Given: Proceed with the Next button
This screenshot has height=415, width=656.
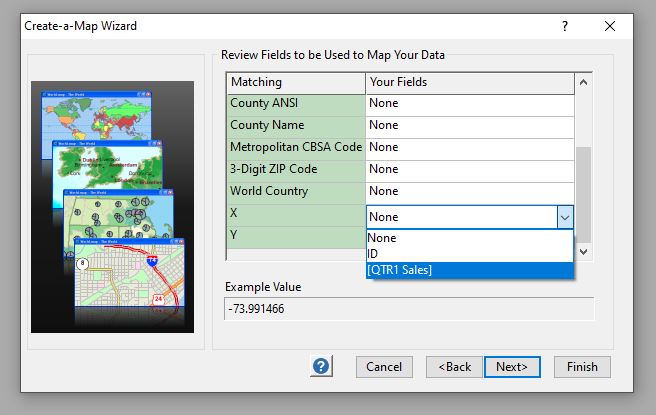Looking at the screenshot, I should 512,367.
